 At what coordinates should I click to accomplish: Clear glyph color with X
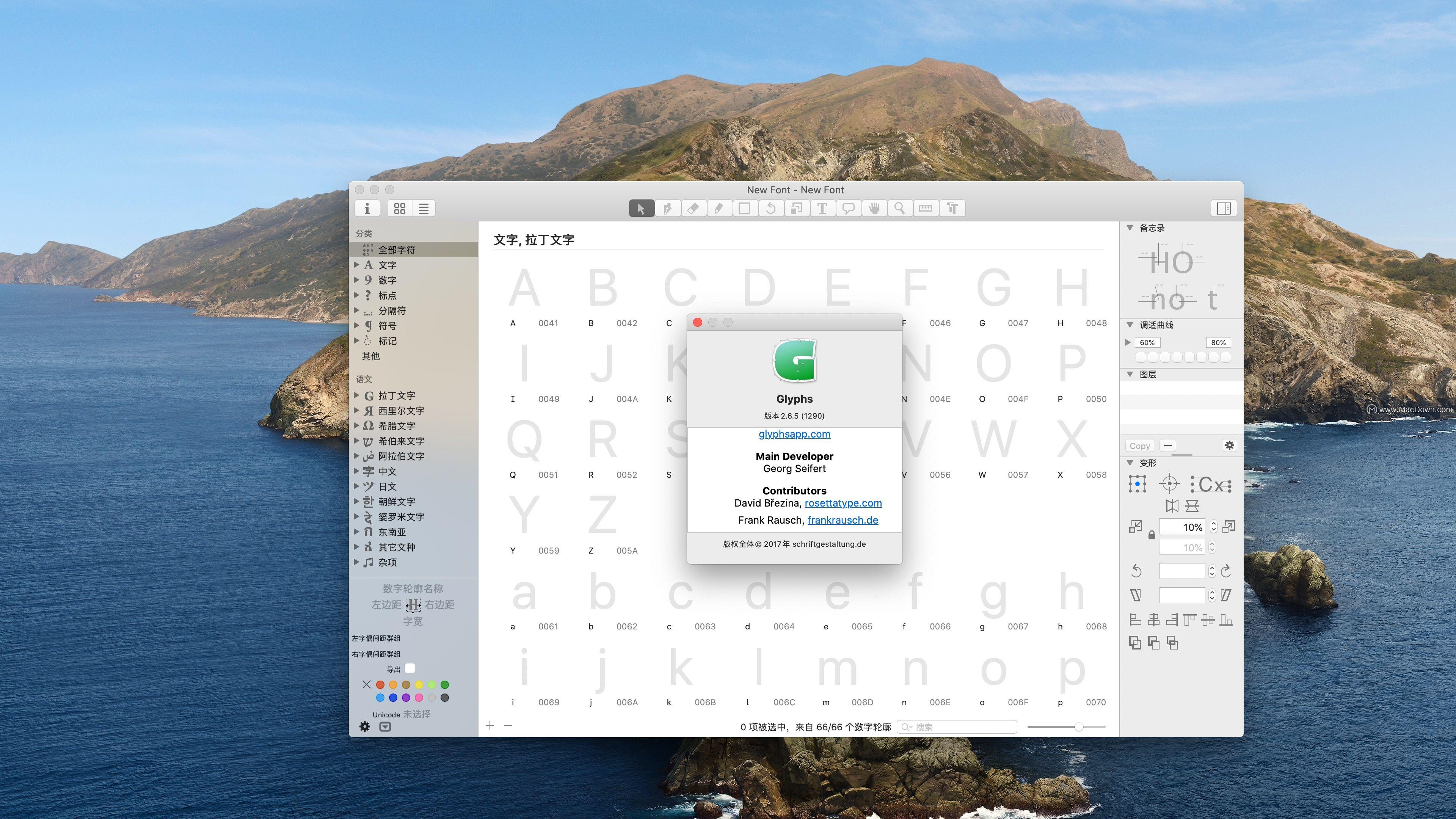(x=366, y=684)
